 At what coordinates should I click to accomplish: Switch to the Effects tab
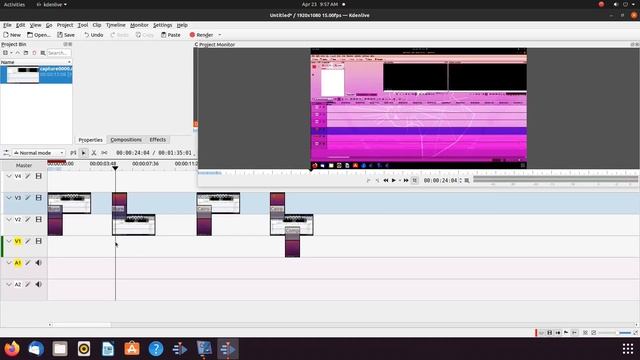[x=158, y=140]
